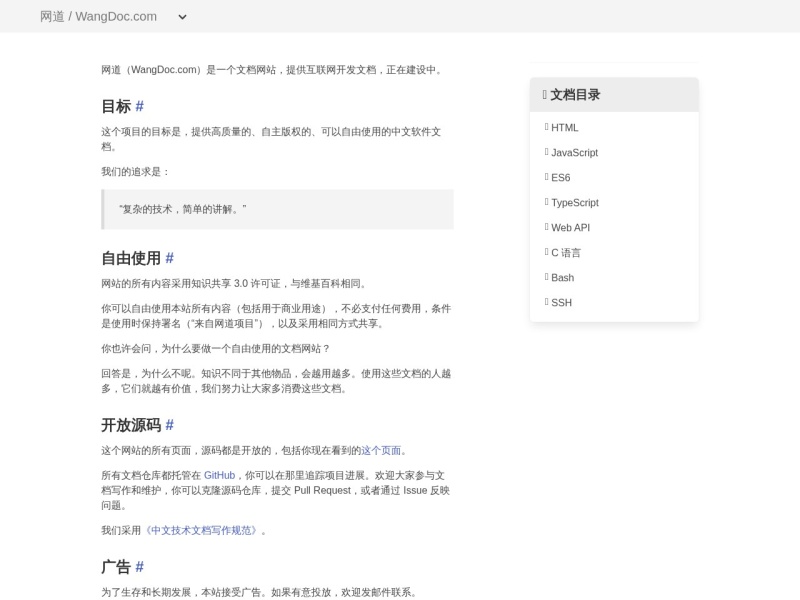Click the paragraph 你也许会问，为什么要做一个自由使用的文档网站？
The height and width of the screenshot is (600, 800).
point(216,349)
